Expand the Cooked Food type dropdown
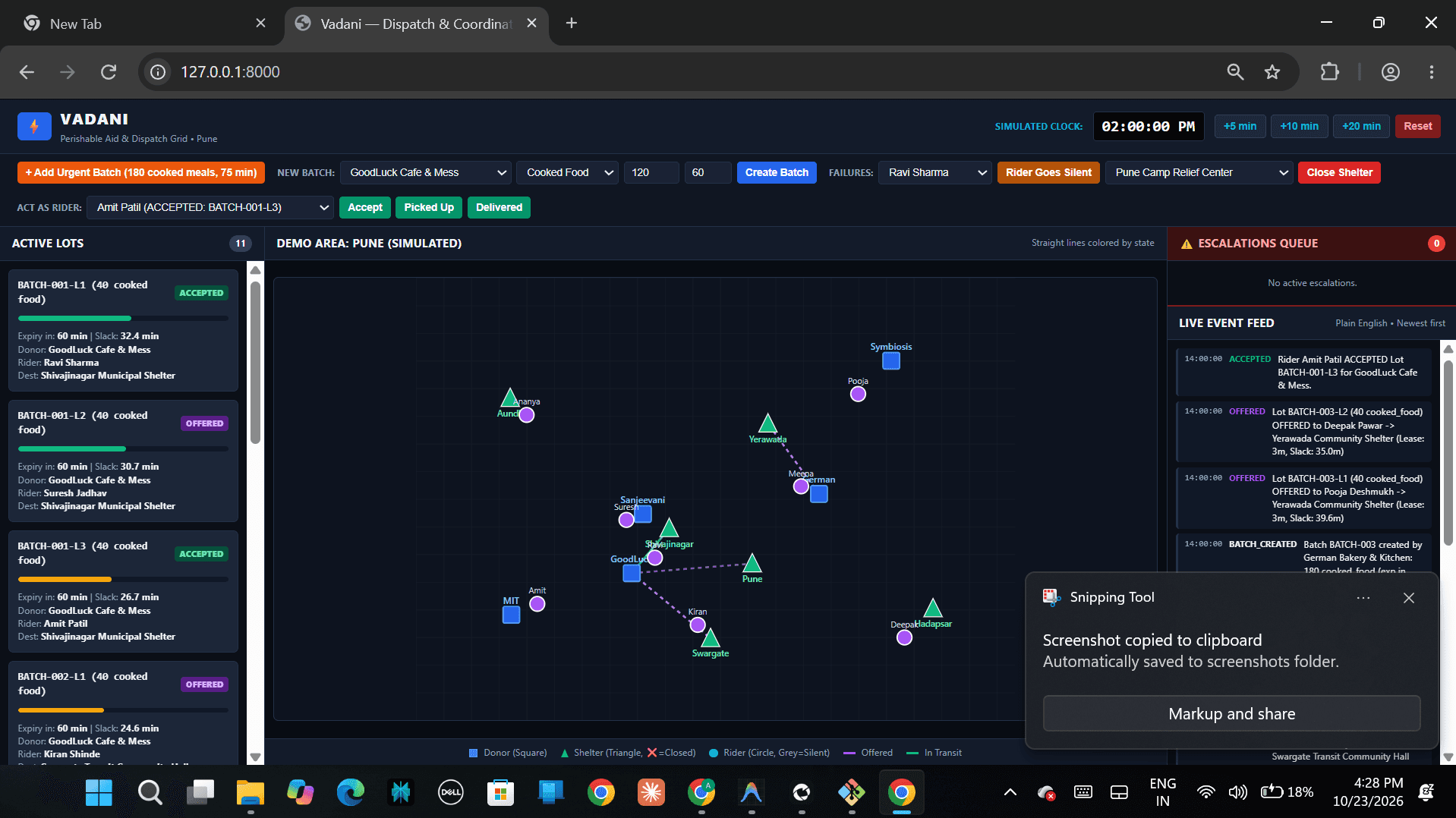Image resolution: width=1456 pixels, height=818 pixels. pos(568,172)
